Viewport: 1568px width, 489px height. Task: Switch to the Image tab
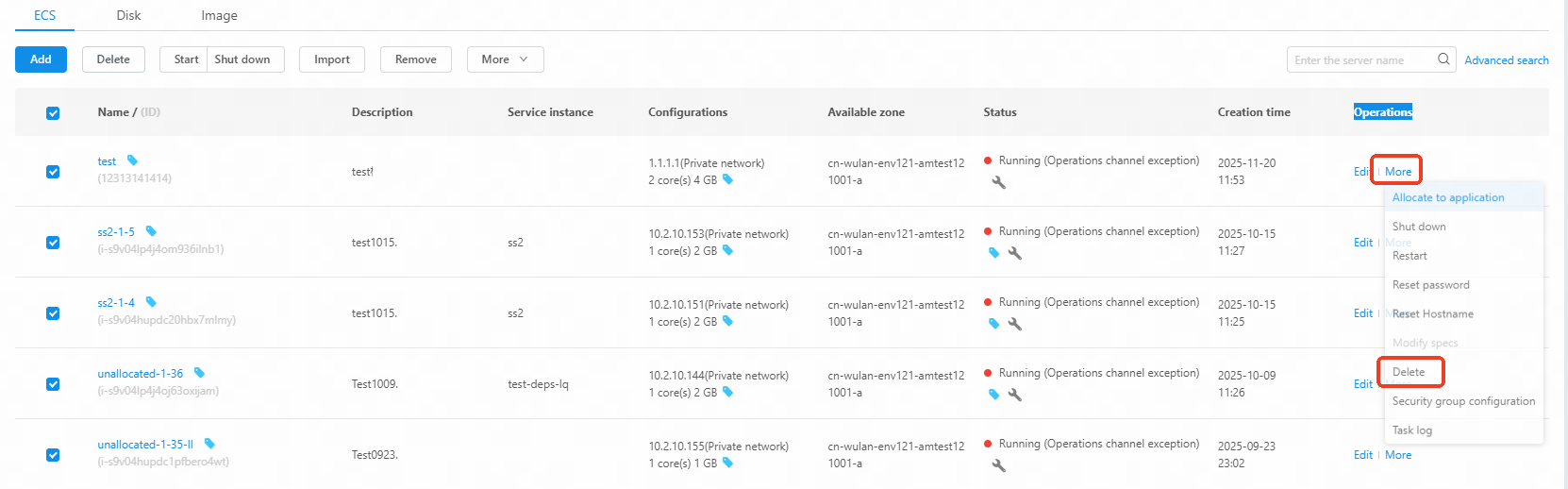219,15
